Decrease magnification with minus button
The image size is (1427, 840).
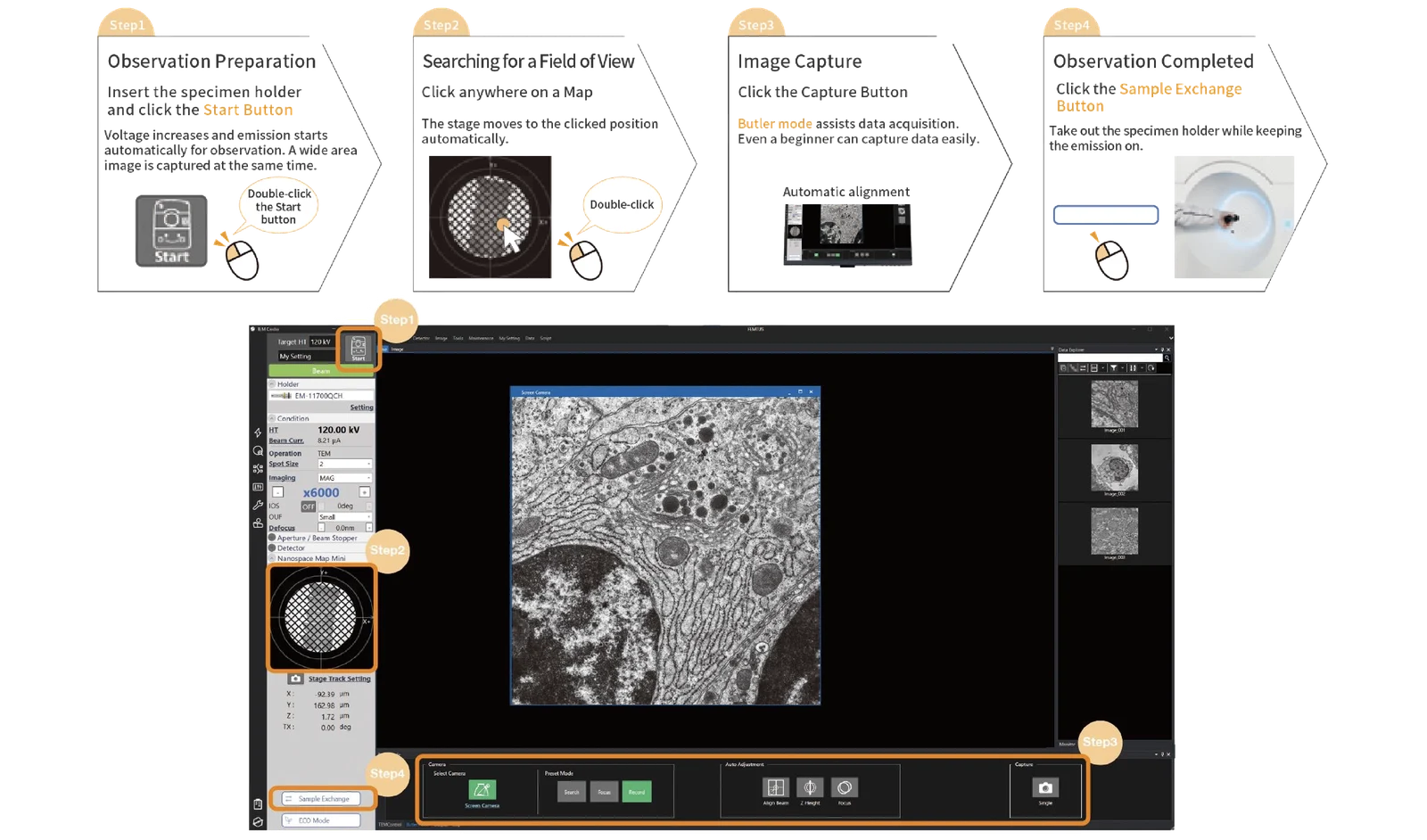click(x=277, y=492)
